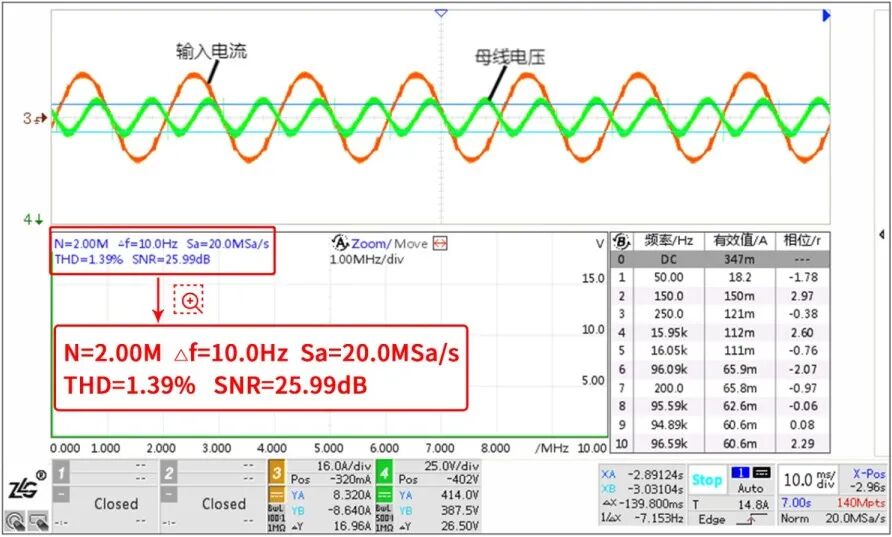Click channel 4 DC coupling icon

[x=385, y=494]
